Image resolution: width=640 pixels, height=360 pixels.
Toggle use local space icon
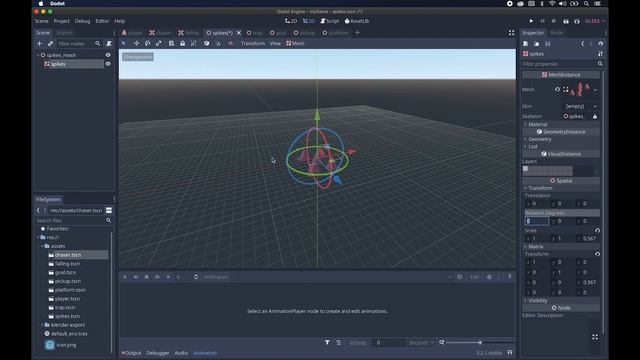(x=207, y=43)
